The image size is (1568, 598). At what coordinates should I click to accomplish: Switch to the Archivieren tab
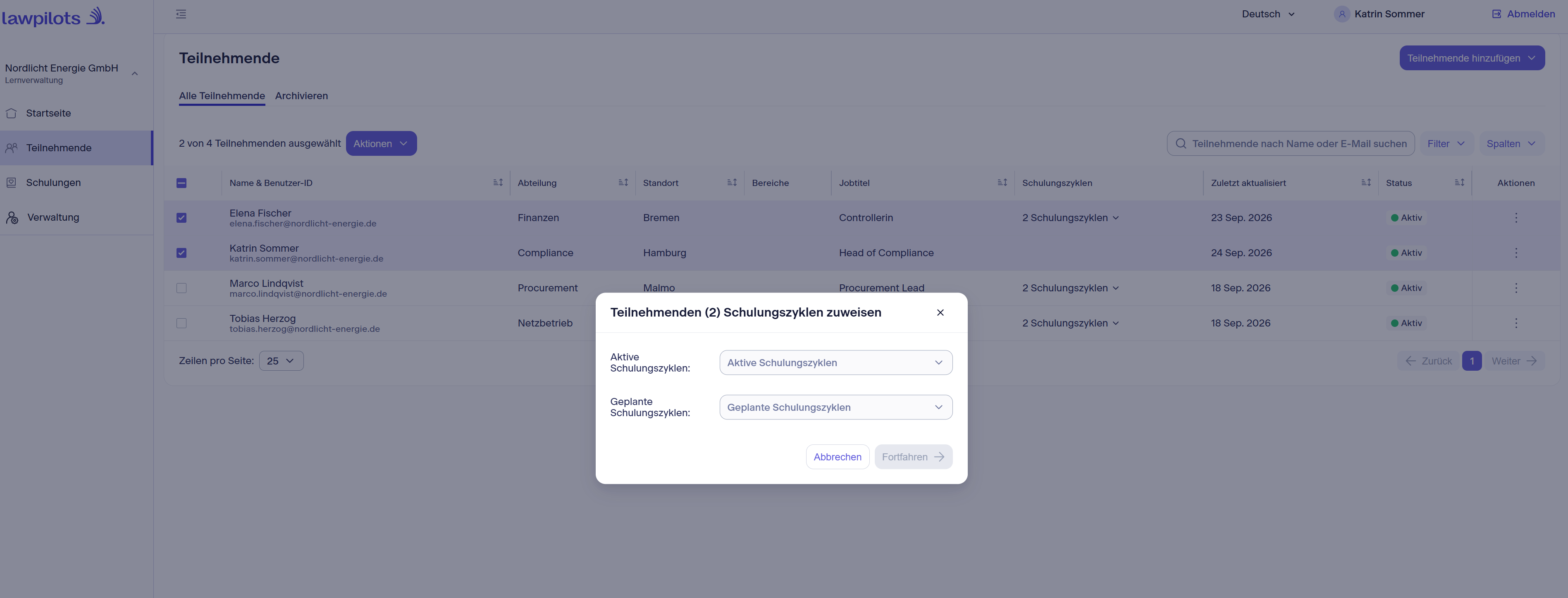pos(301,95)
